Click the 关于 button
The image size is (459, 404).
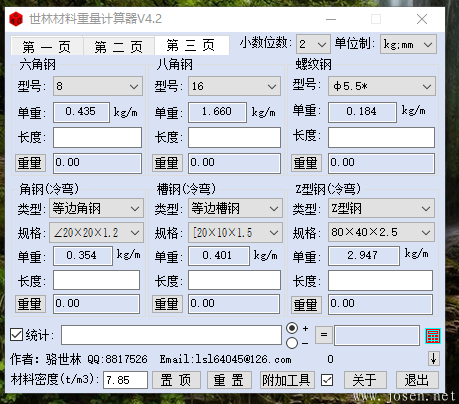click(x=365, y=380)
